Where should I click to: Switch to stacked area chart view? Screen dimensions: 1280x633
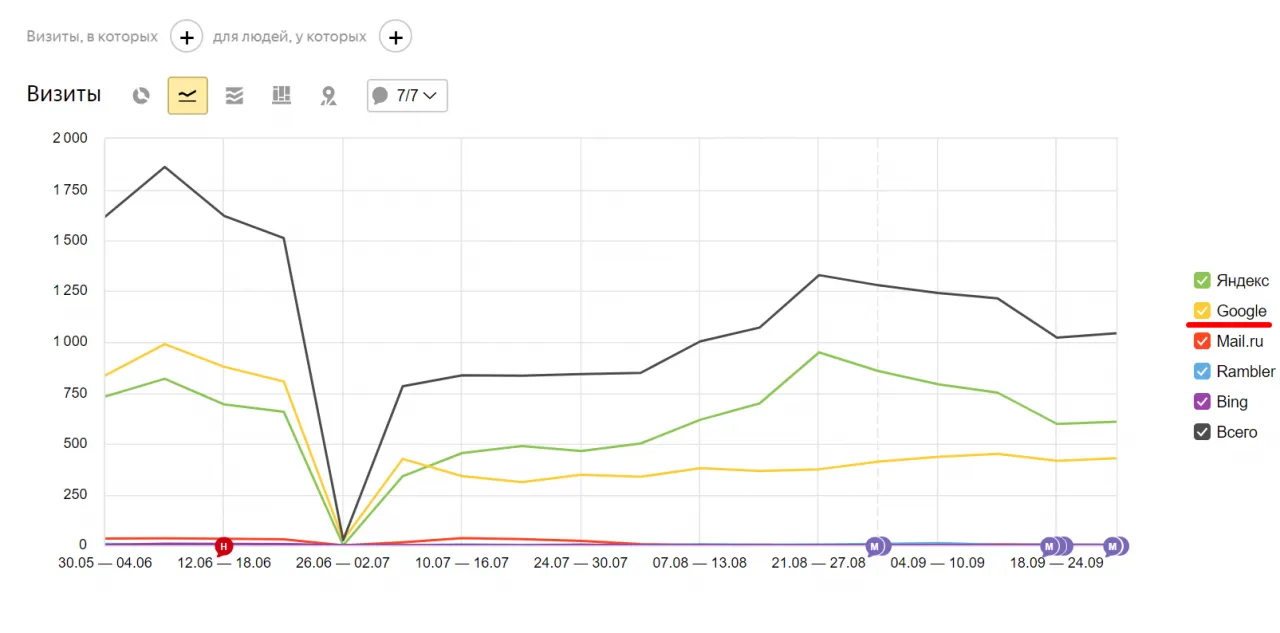click(x=234, y=96)
